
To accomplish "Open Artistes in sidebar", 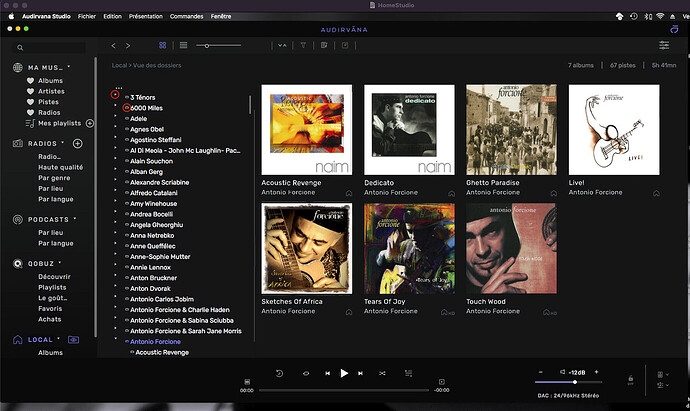I will (x=51, y=91).
